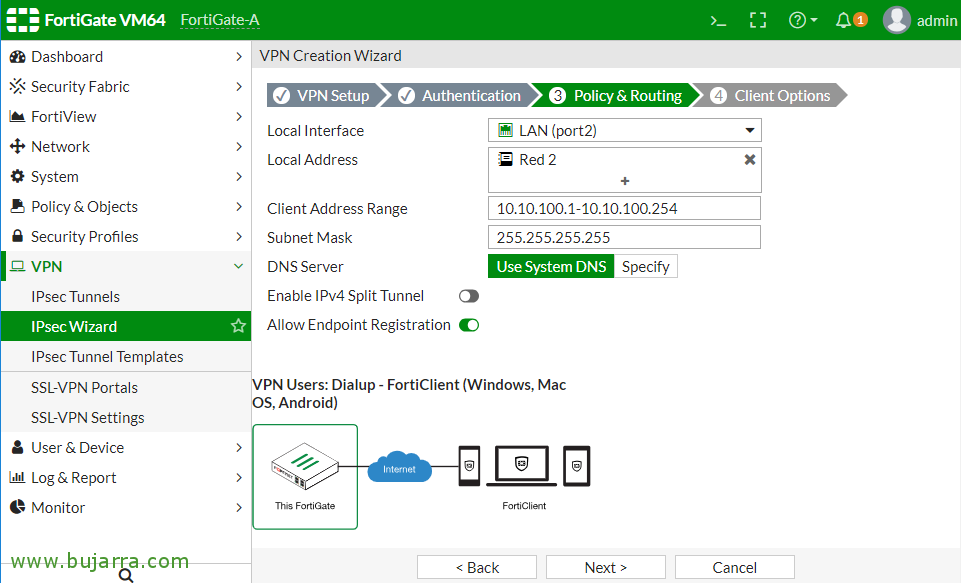This screenshot has width=961, height=583.
Task: Edit the Client Address Range field
Action: pyautogui.click(x=624, y=208)
